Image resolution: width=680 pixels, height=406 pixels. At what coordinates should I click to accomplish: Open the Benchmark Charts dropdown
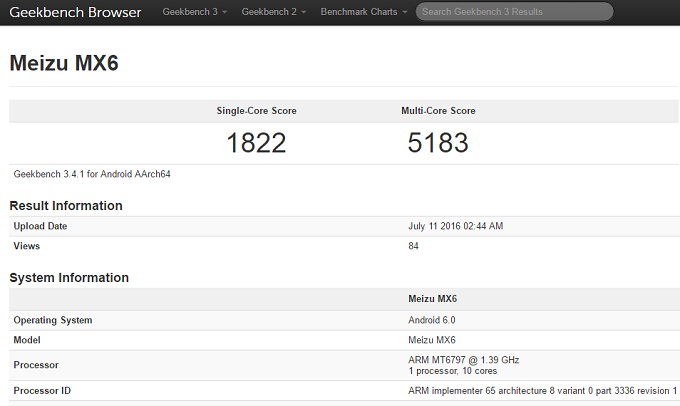click(x=363, y=12)
